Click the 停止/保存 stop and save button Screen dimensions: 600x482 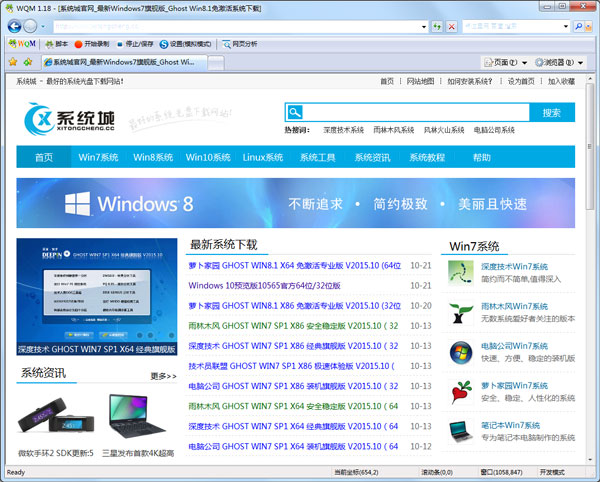click(135, 44)
